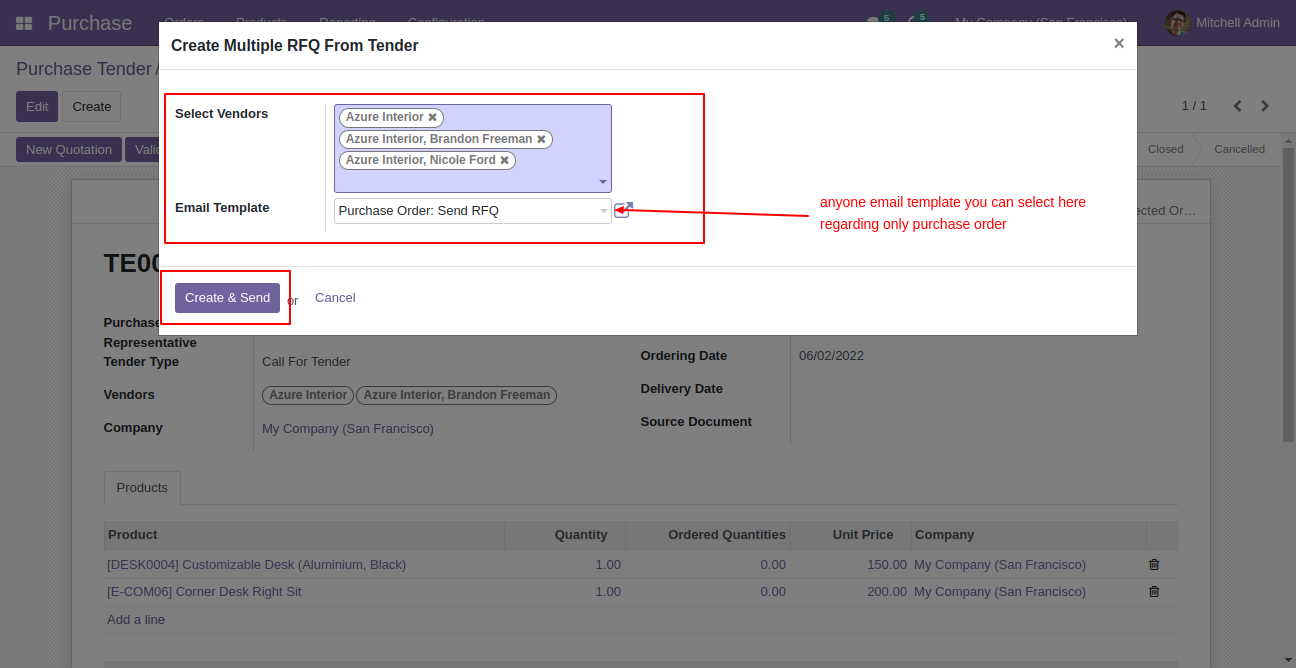Screen dimensions: 1296x668
Task: Click the ordering date 06/02/2022
Action: (831, 356)
